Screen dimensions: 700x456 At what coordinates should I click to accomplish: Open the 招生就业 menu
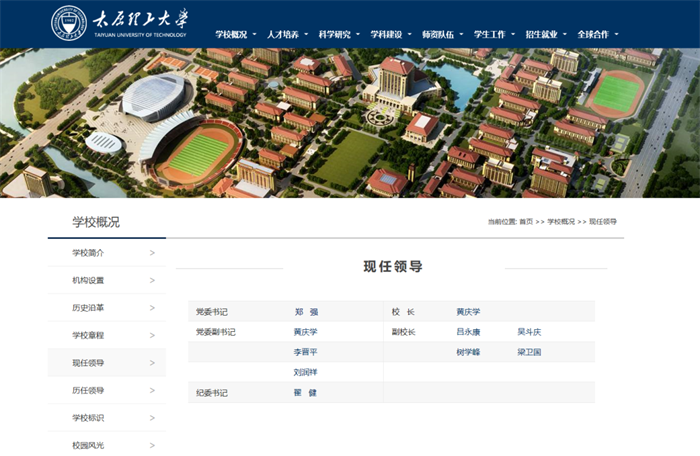541,34
